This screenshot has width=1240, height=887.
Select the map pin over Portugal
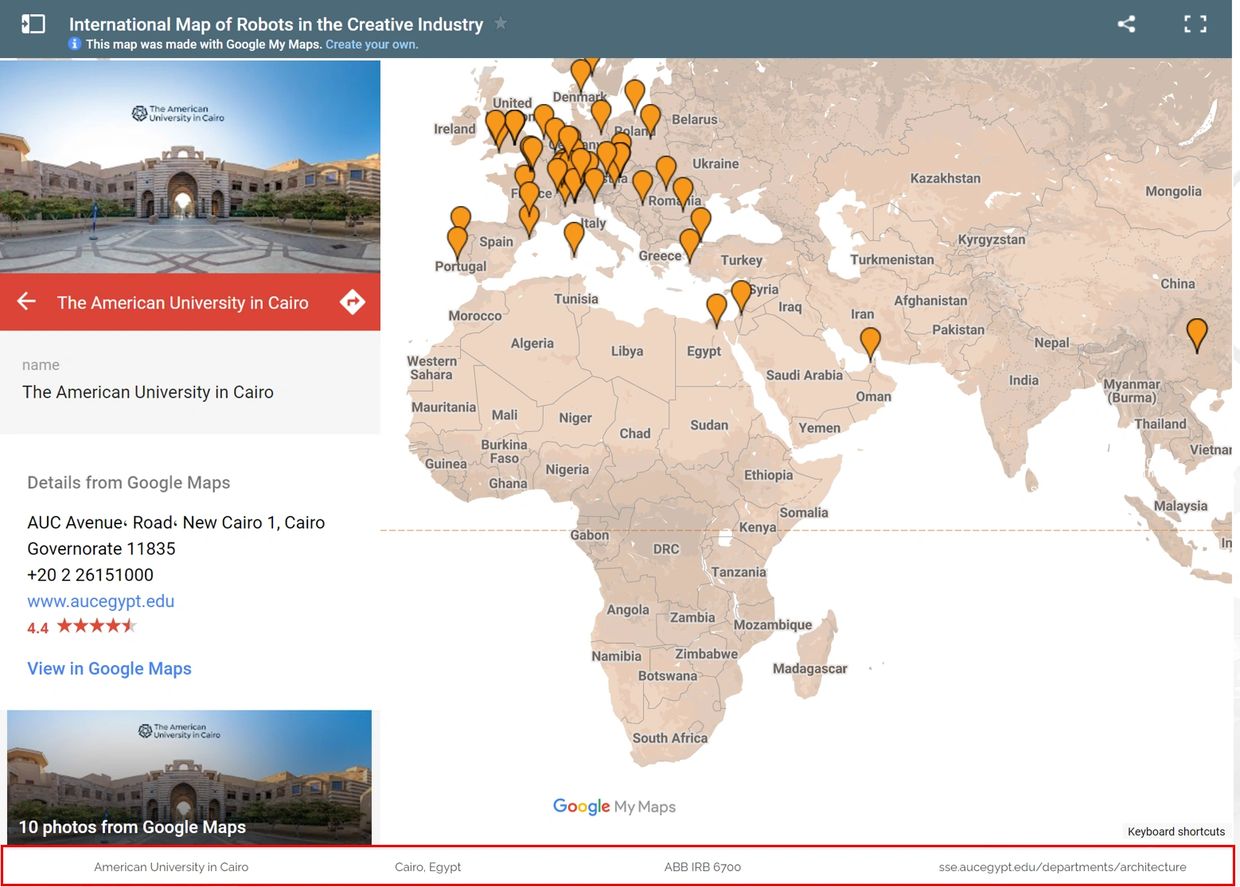[457, 241]
